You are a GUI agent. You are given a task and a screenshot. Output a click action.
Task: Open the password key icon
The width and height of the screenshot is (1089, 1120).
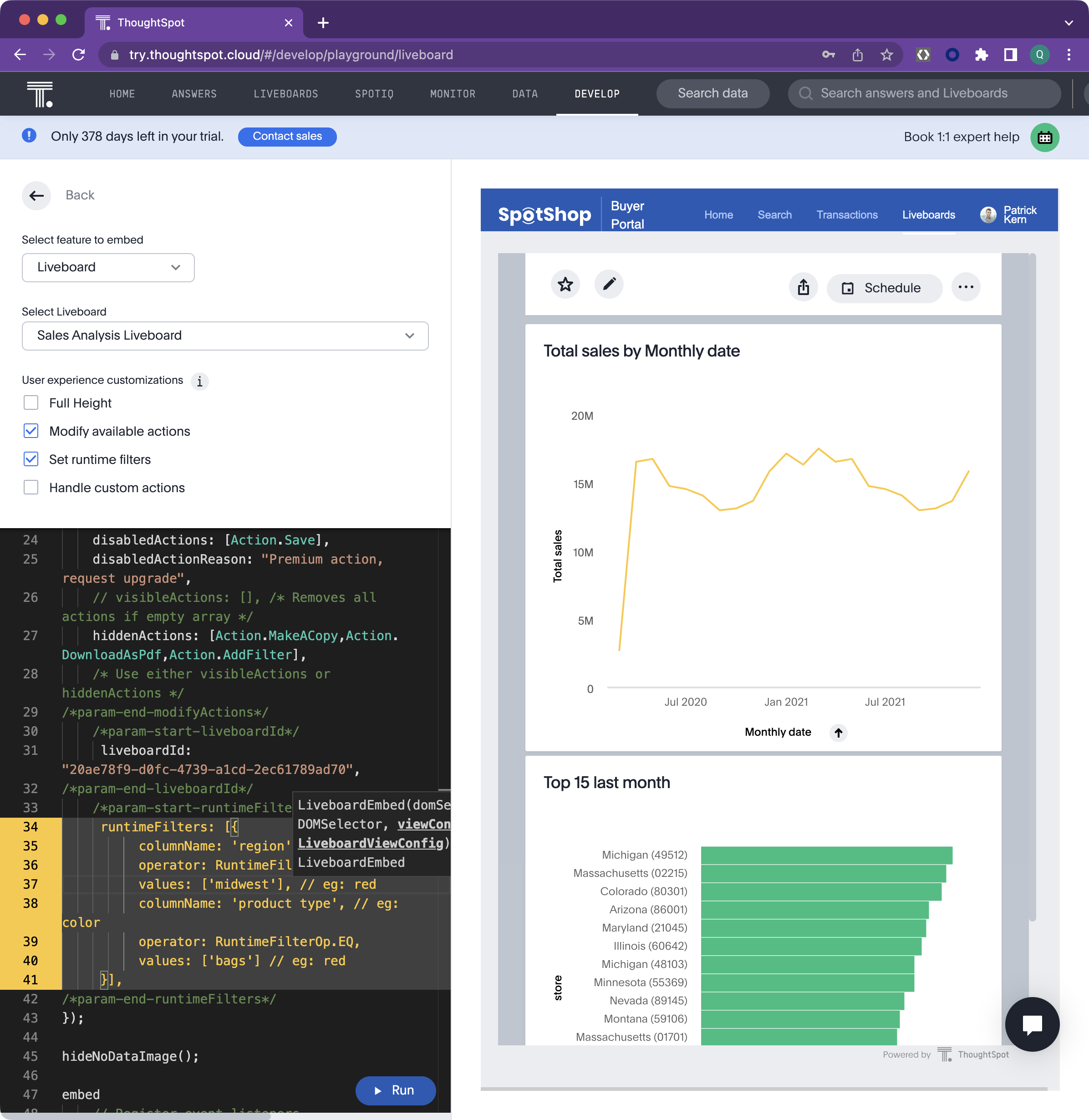pyautogui.click(x=828, y=54)
